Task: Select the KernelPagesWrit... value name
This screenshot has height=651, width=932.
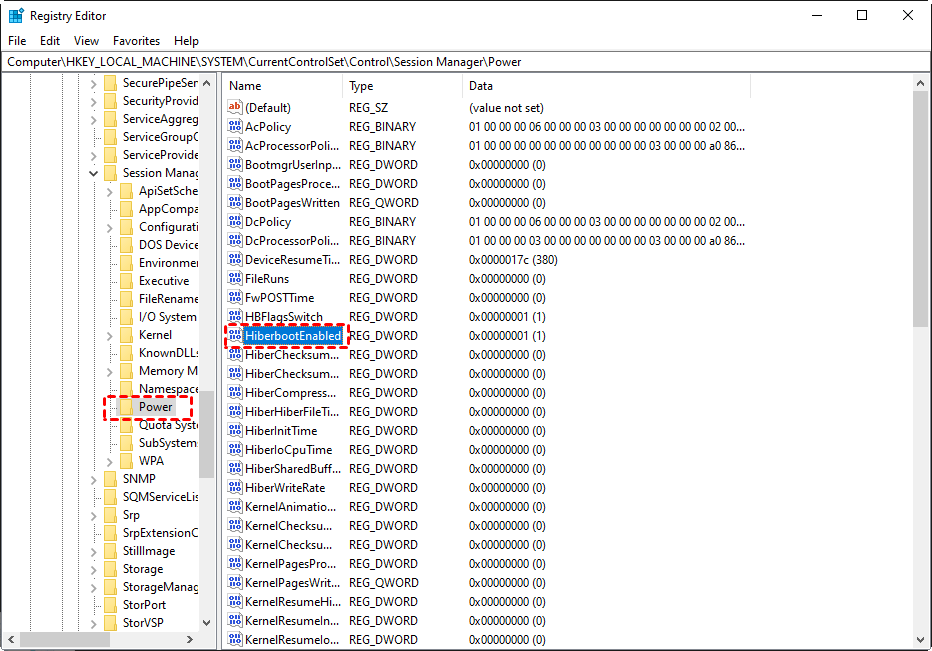Action: click(x=292, y=583)
